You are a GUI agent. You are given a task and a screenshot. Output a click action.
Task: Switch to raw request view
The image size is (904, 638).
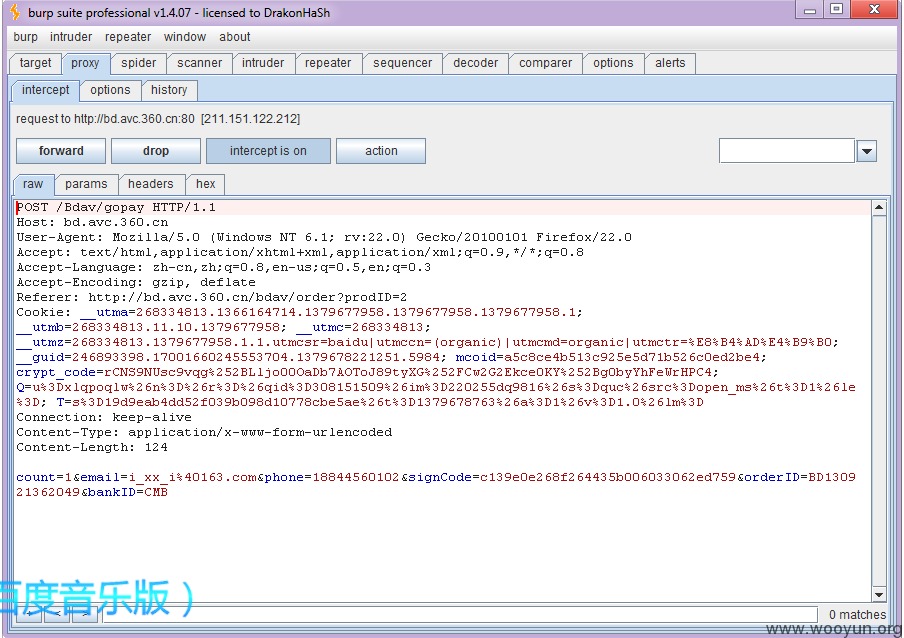[x=33, y=184]
